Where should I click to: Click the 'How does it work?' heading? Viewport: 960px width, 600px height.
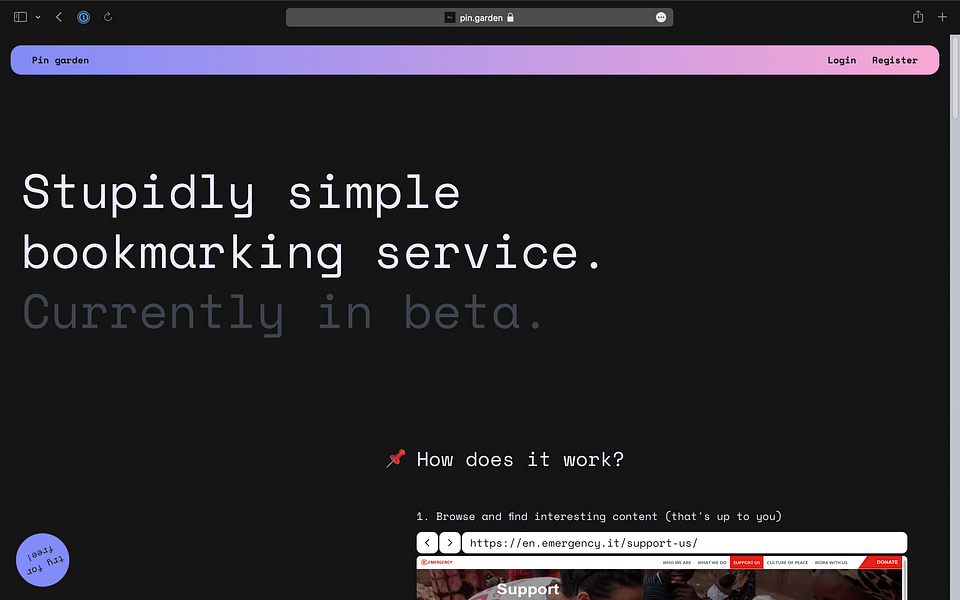pyautogui.click(x=520, y=459)
